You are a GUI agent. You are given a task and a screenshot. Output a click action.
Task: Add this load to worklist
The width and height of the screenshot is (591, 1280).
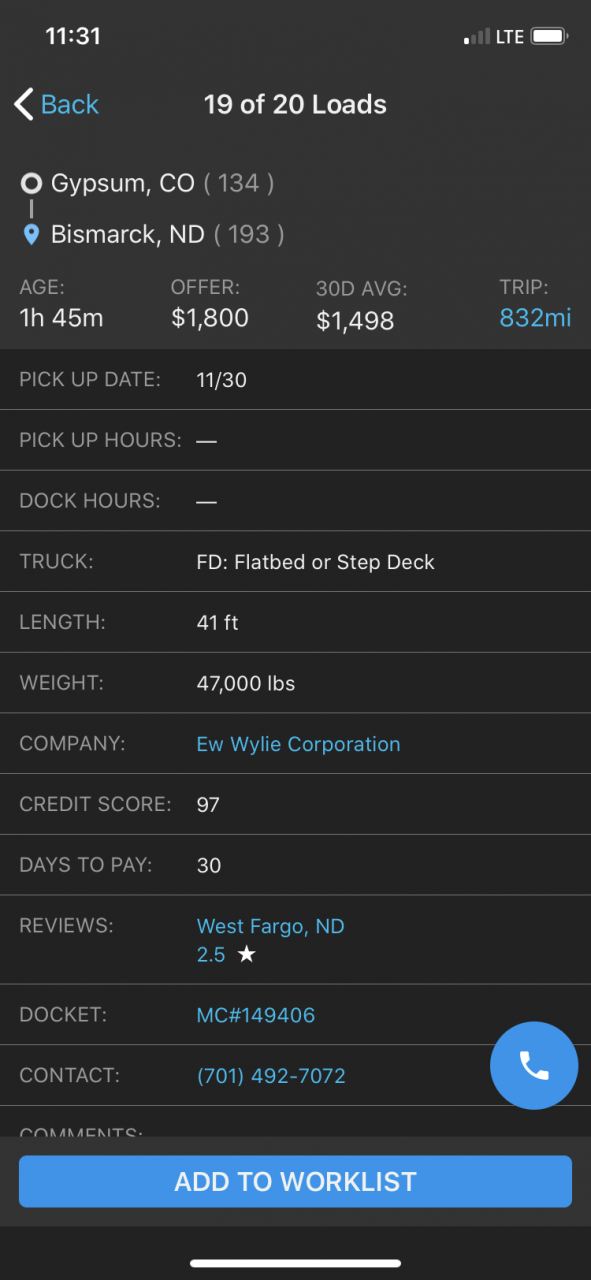tap(295, 1181)
